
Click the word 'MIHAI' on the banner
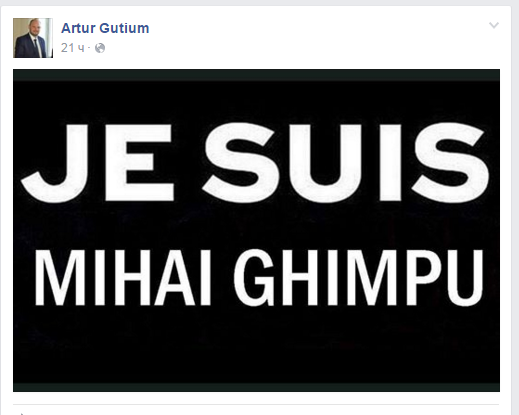pyautogui.click(x=123, y=278)
